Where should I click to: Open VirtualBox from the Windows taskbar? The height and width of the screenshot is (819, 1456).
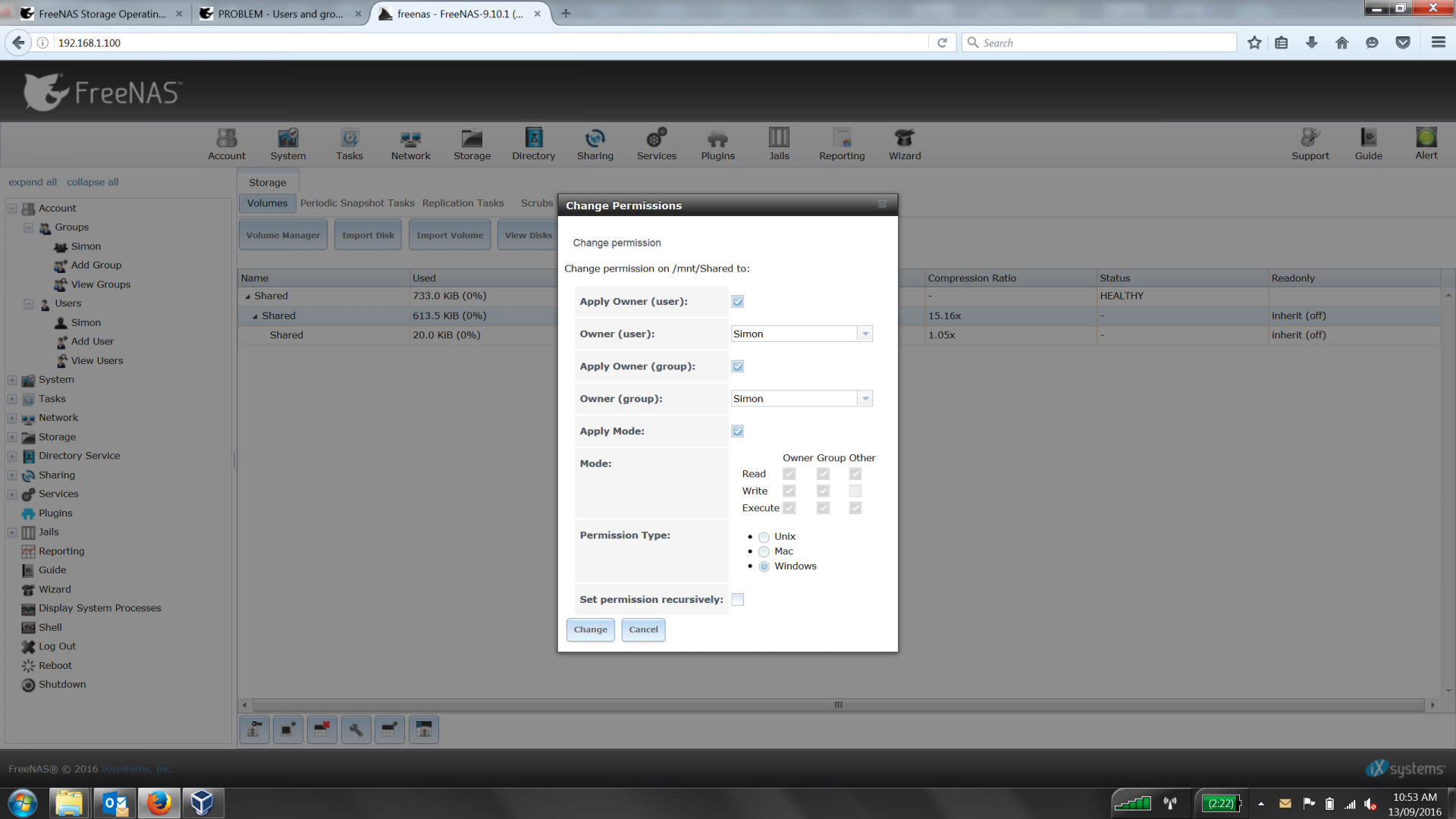[x=202, y=803]
